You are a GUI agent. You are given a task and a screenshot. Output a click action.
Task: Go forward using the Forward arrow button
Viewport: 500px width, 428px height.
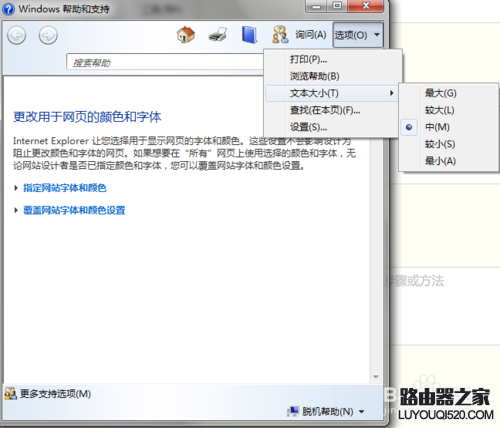click(48, 35)
